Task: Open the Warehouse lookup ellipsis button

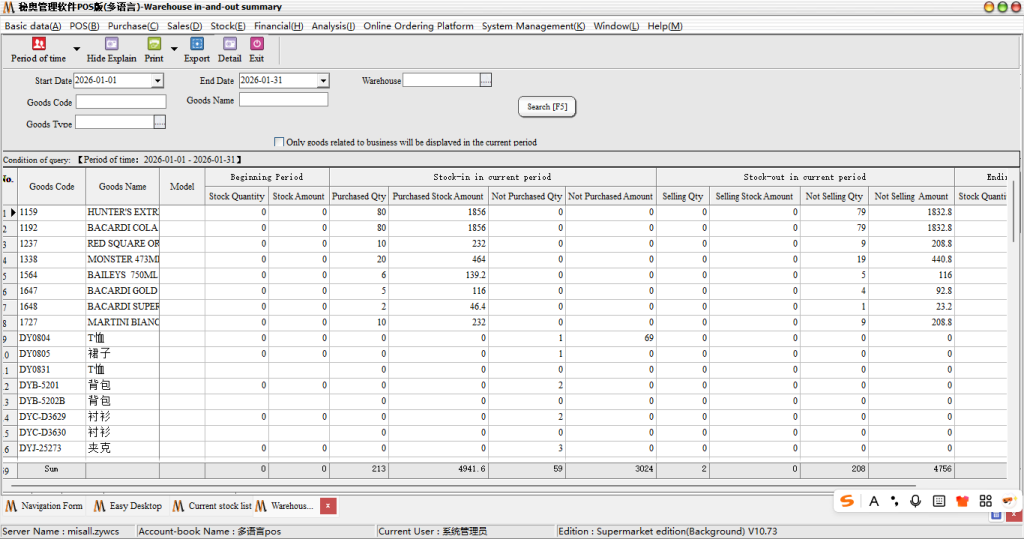Action: tap(486, 81)
